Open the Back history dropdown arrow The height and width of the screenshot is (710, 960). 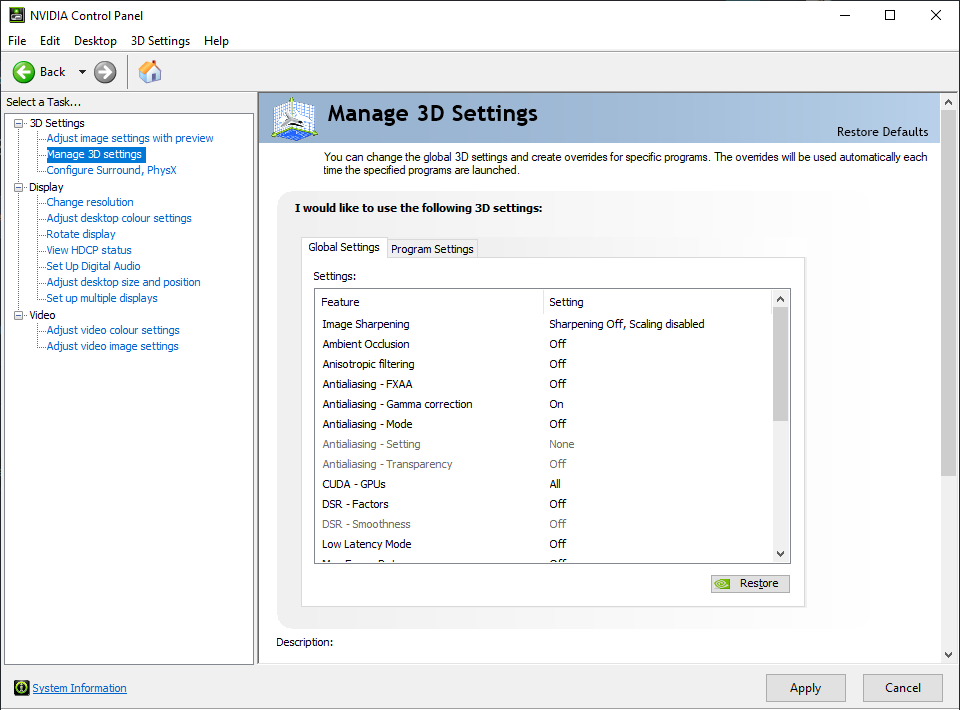pyautogui.click(x=82, y=72)
